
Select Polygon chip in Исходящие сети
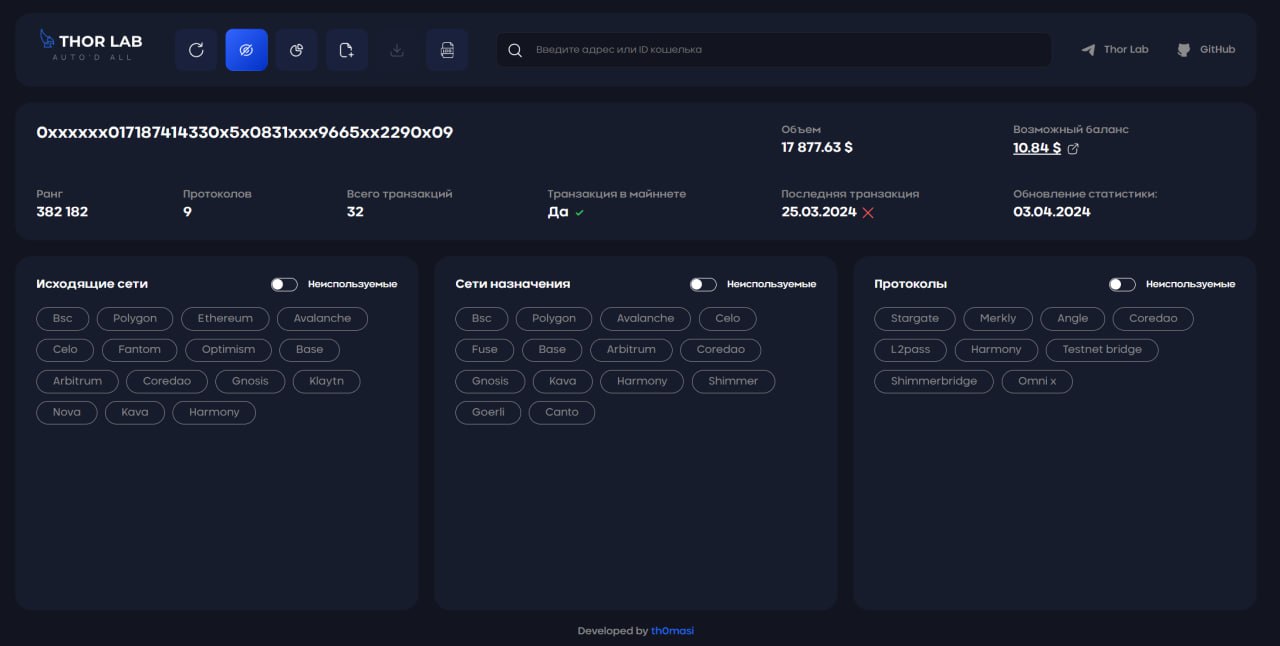pos(135,319)
